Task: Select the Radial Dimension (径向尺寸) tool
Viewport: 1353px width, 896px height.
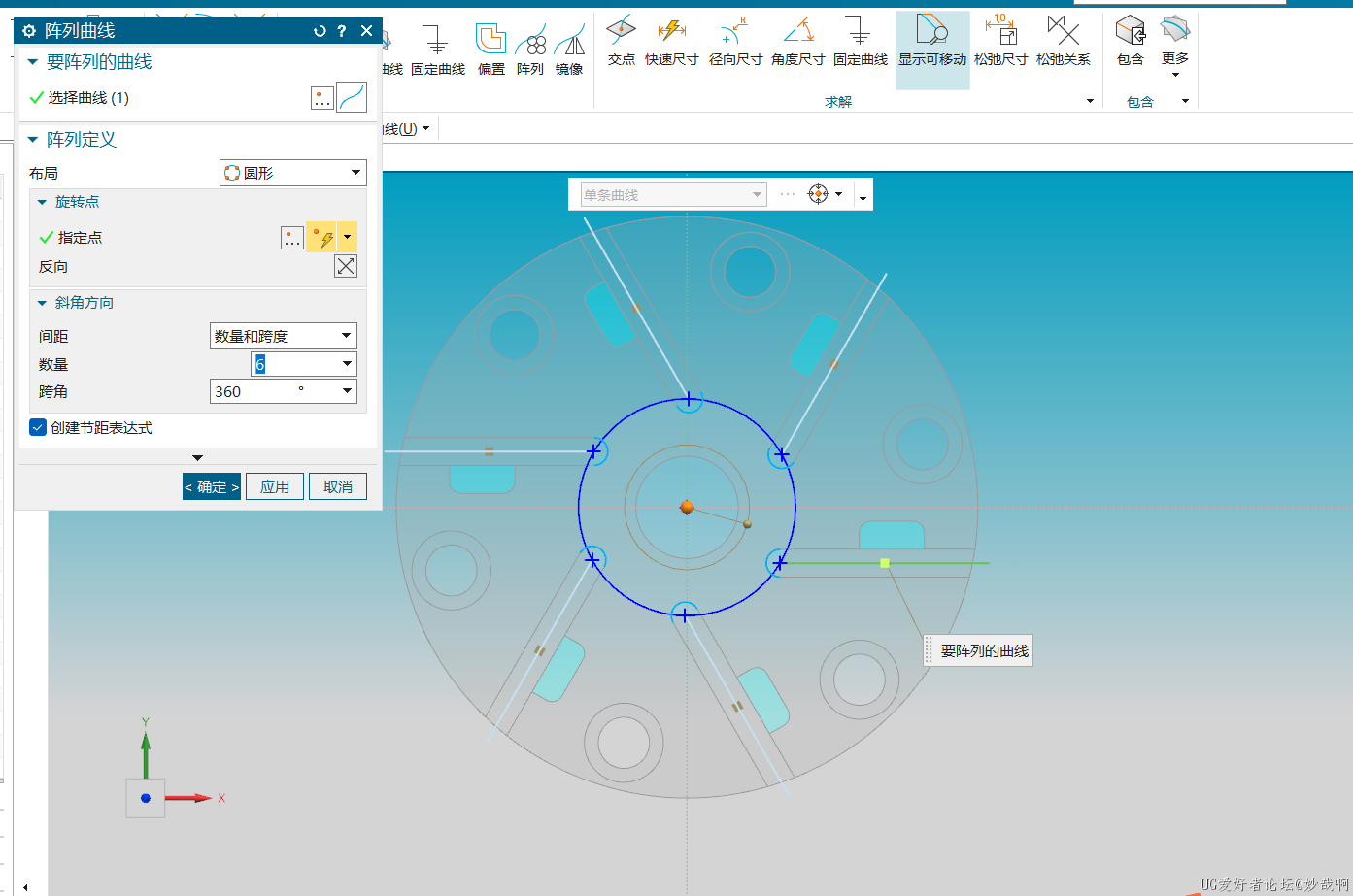Action: [x=735, y=41]
